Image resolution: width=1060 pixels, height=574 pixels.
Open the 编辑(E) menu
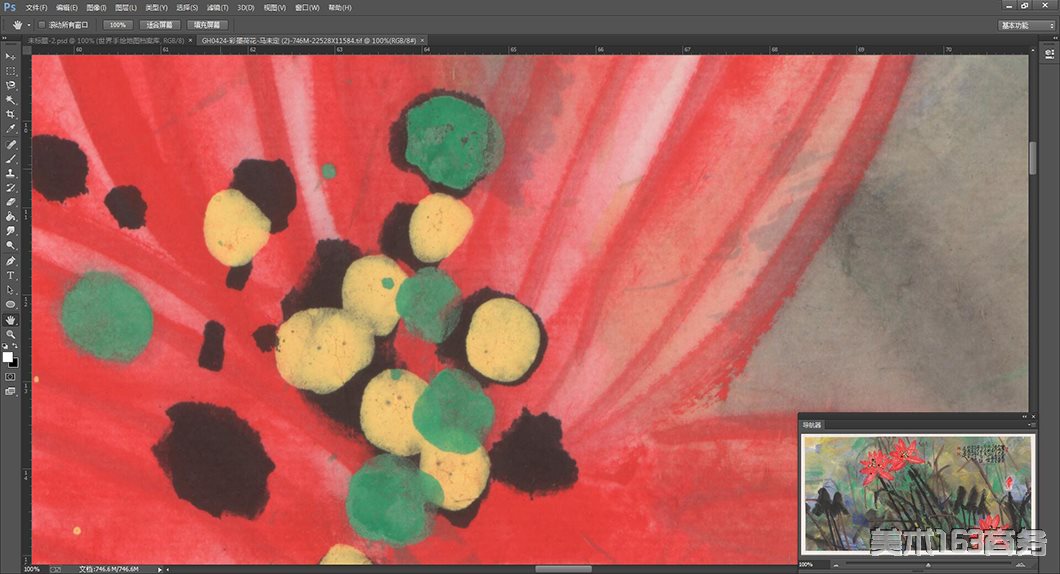tap(66, 7)
